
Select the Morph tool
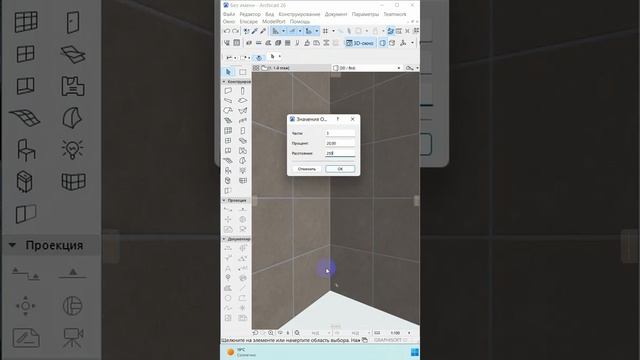[243, 160]
